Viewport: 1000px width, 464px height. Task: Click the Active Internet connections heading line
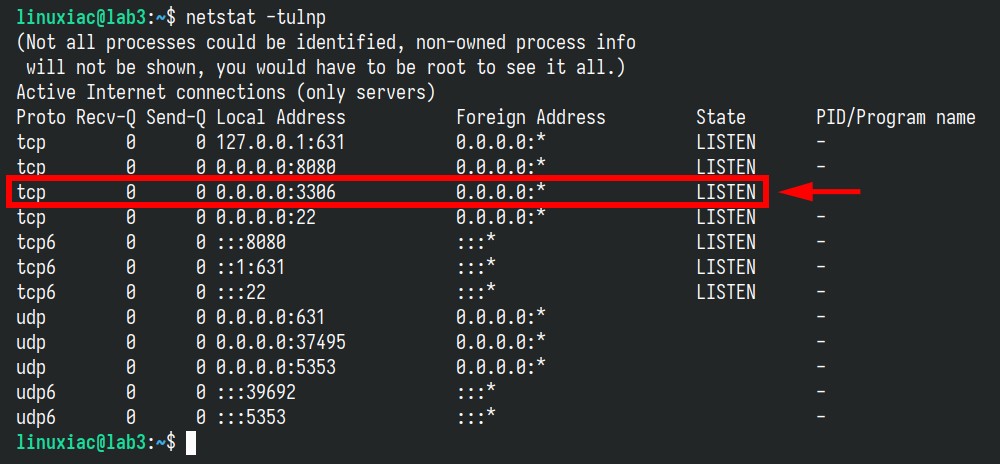point(226,92)
